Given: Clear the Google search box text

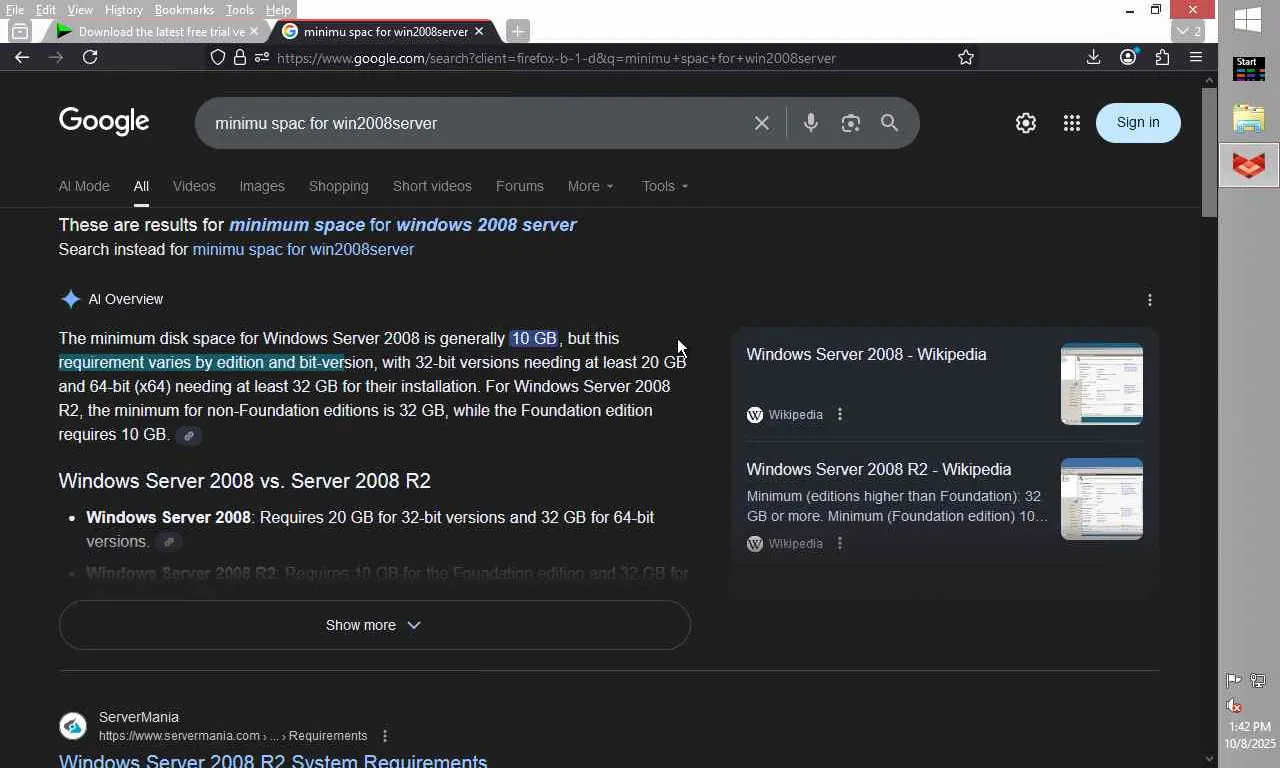Looking at the screenshot, I should pos(762,123).
